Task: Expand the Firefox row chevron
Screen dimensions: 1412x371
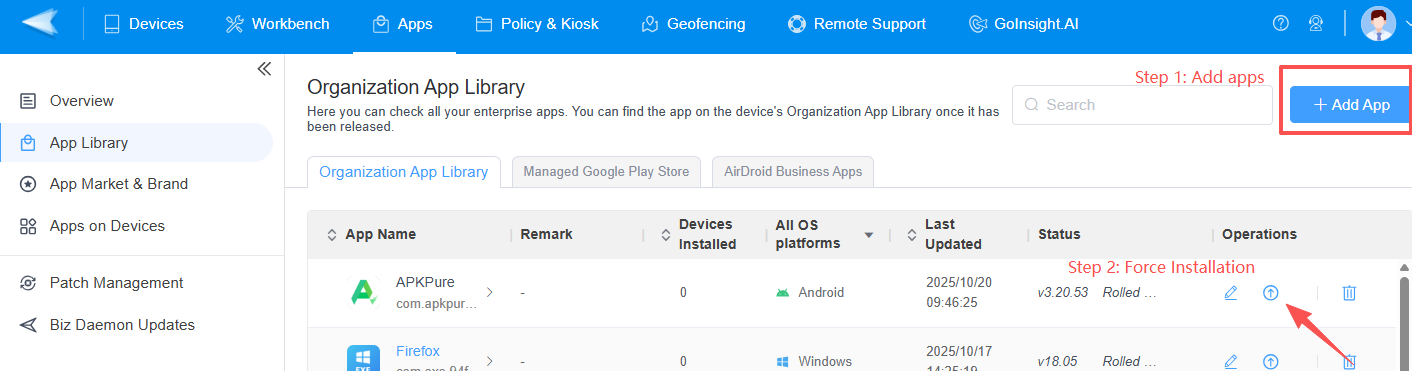Action: click(x=489, y=360)
